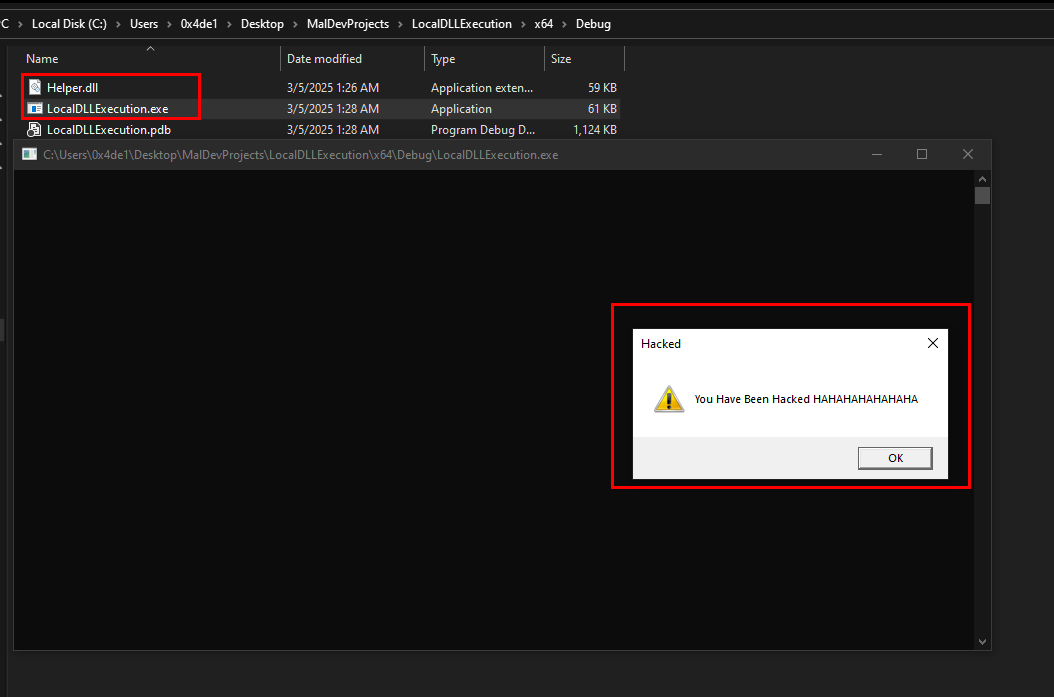Click the 3/5/2025 1:26 AM date cell
Screen dimensions: 1054x697
pyautogui.click(x=333, y=88)
